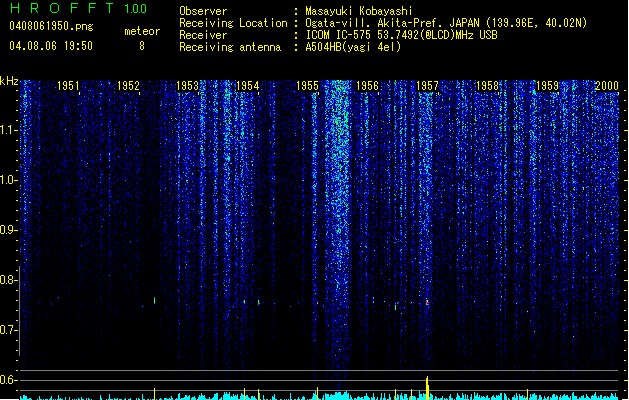Click the 1953 time marker
629x400 pixels.
click(x=188, y=86)
